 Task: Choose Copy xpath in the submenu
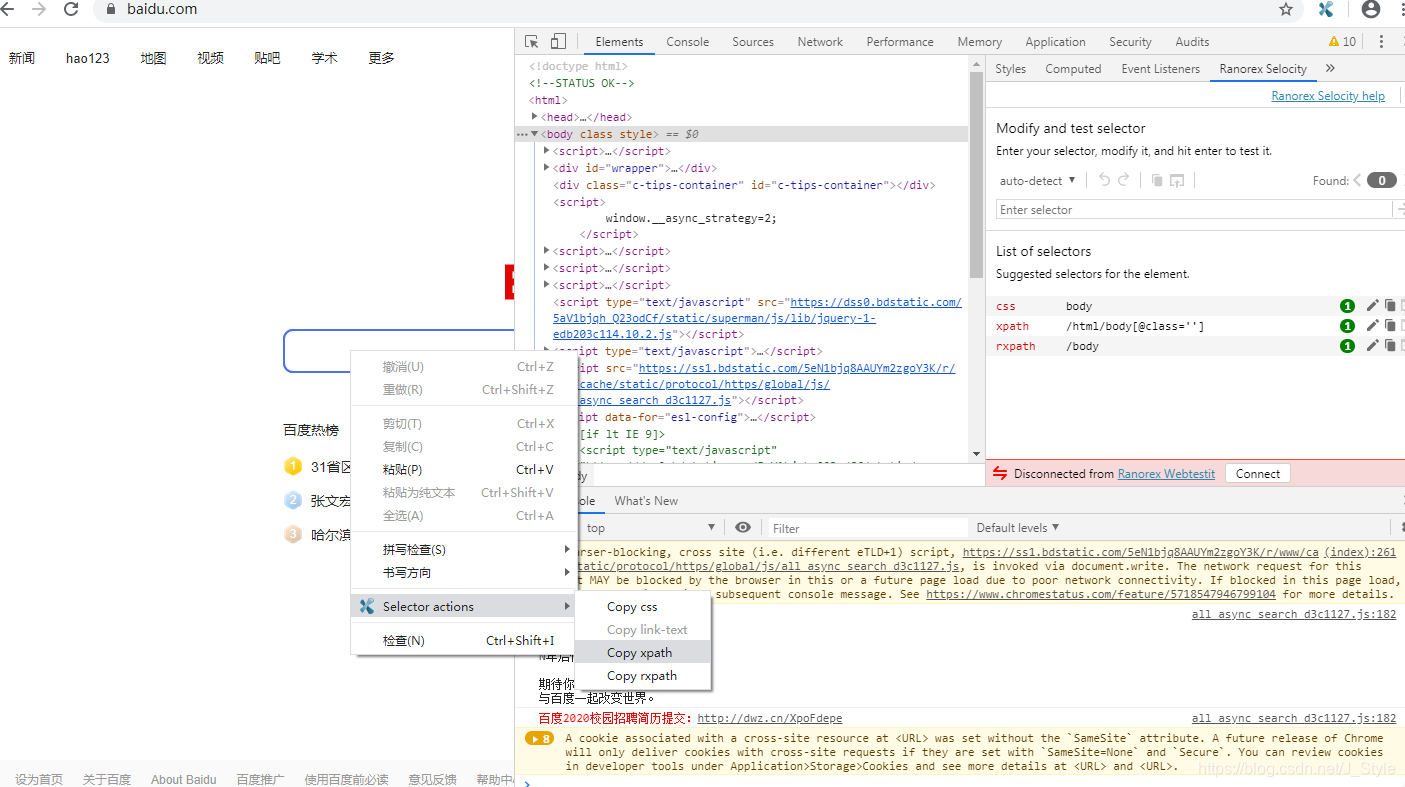(x=643, y=653)
